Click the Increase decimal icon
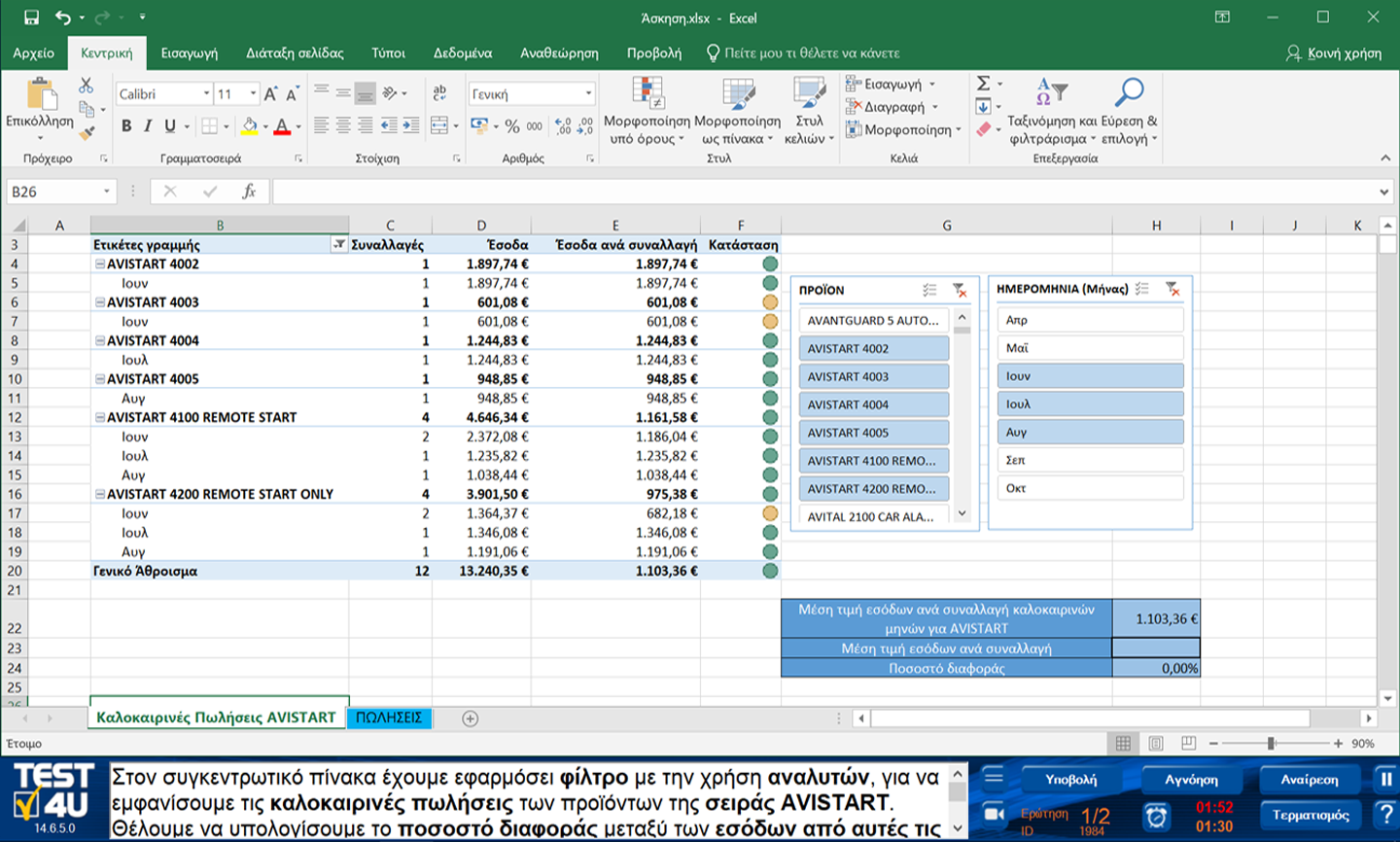The width and height of the screenshot is (1400, 842). click(563, 126)
